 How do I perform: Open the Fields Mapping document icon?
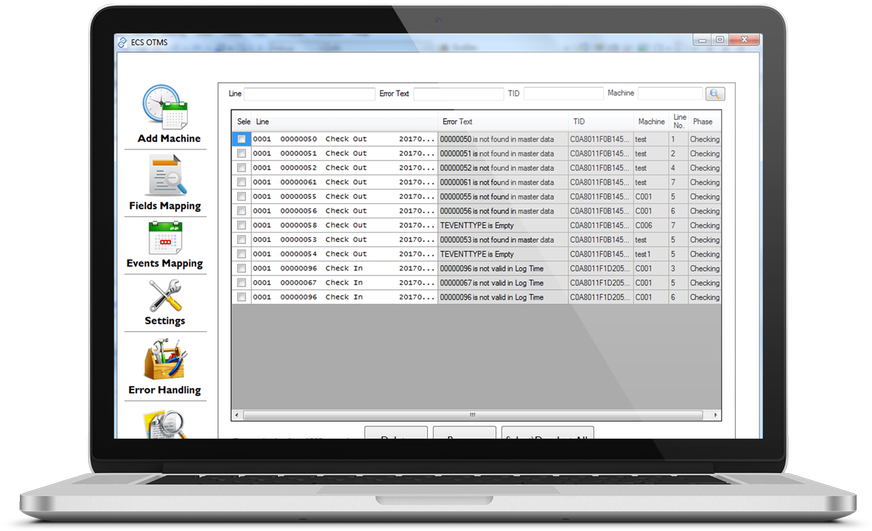[166, 176]
